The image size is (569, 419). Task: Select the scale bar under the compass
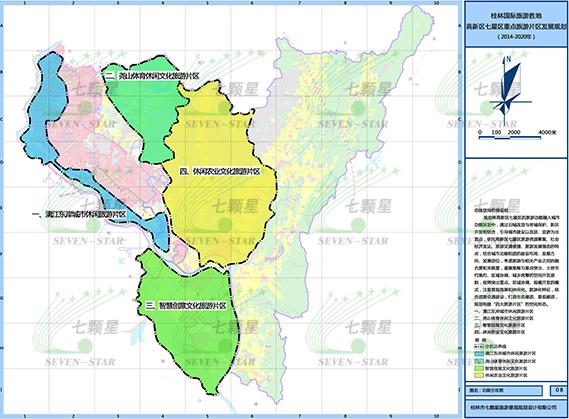point(517,134)
